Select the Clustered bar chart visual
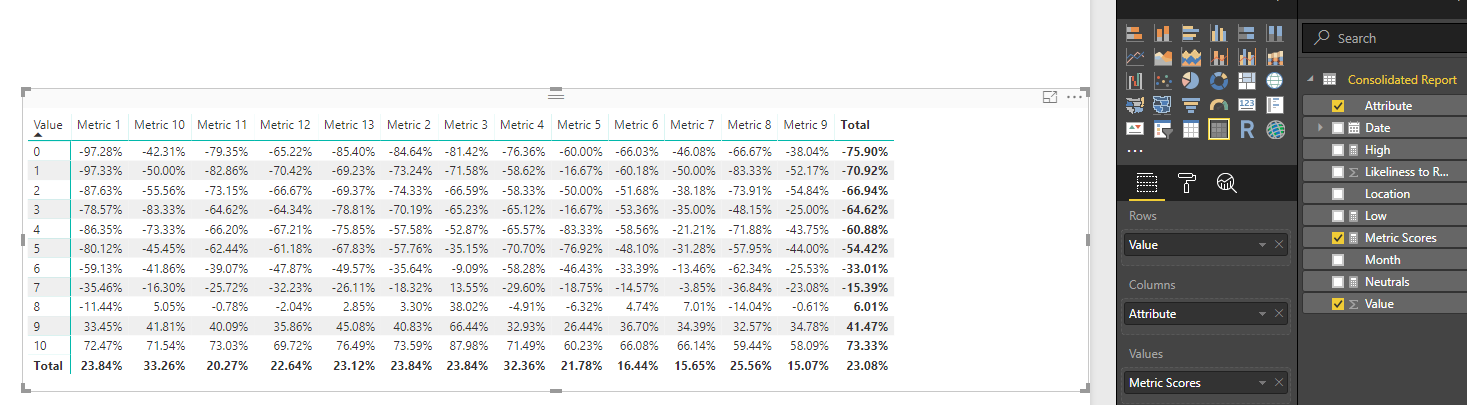Viewport: 1467px width, 405px height. [1191, 34]
